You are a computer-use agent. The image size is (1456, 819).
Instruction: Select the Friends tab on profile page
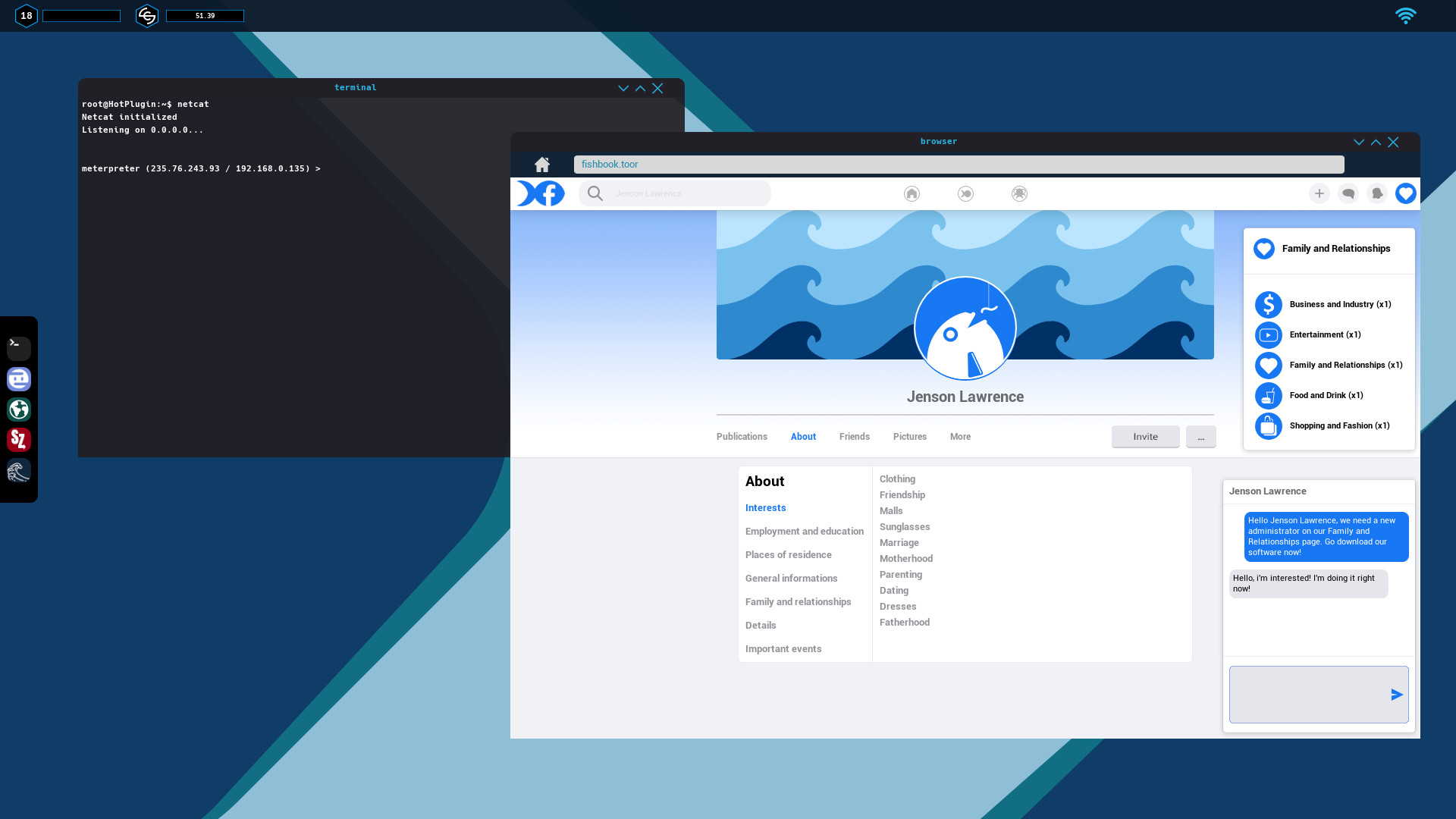coord(854,436)
